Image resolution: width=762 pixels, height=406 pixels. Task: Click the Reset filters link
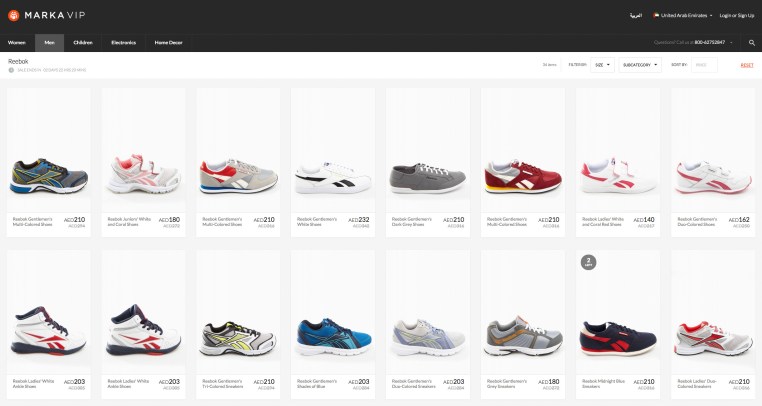(x=746, y=65)
